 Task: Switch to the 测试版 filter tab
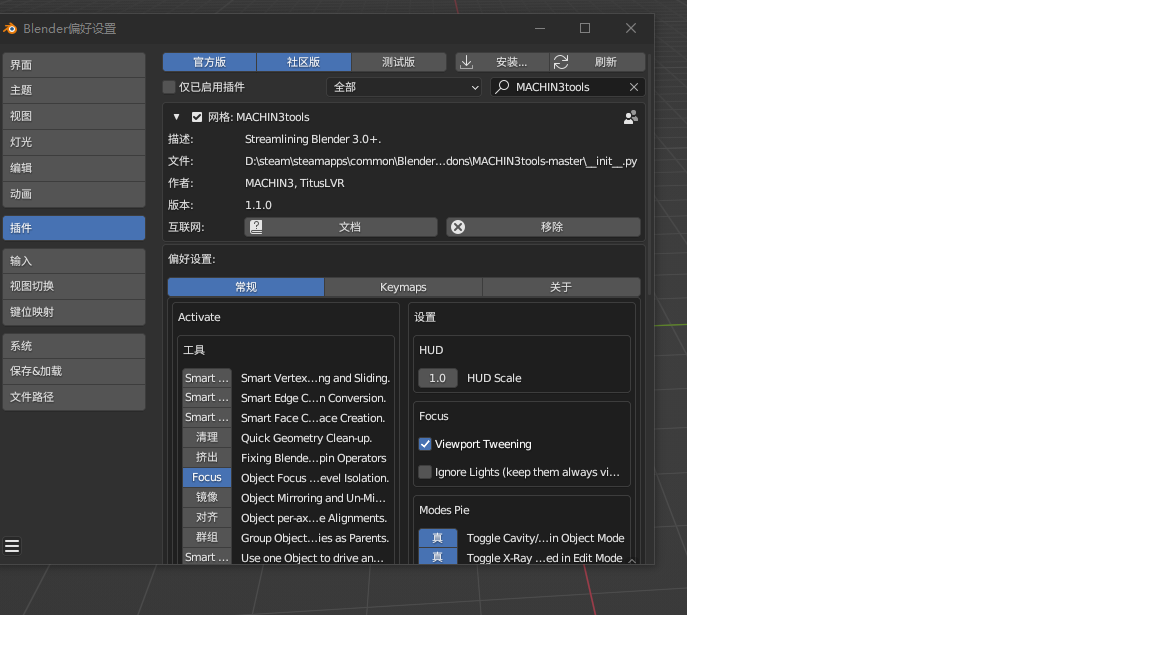(x=399, y=62)
